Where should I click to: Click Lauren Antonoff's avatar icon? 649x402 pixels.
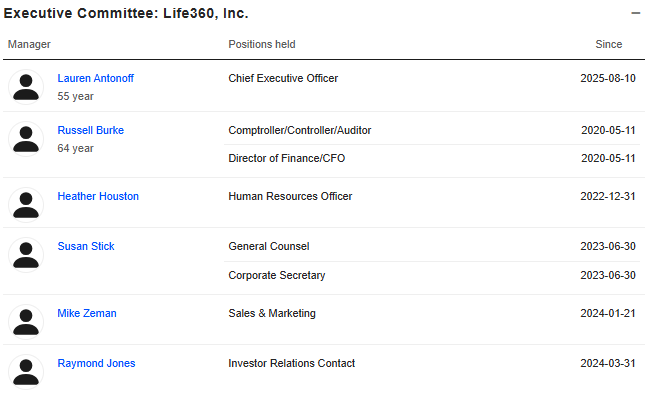26,87
